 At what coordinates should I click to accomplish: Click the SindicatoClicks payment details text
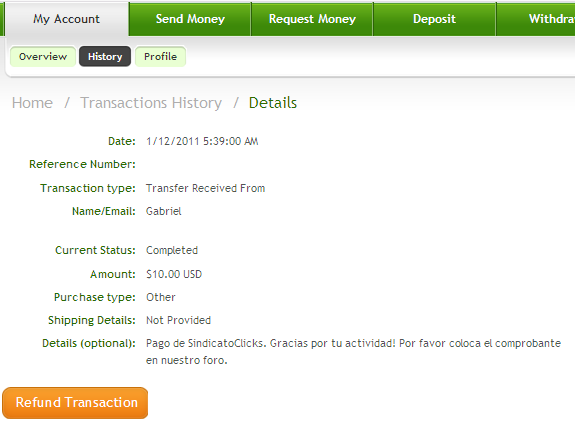click(353, 352)
